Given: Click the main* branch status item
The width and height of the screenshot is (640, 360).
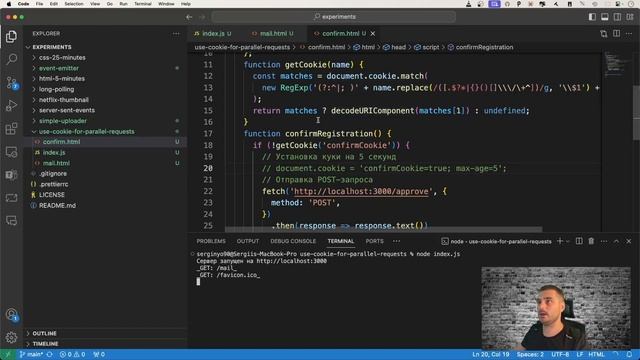Looking at the screenshot, I should [31, 354].
